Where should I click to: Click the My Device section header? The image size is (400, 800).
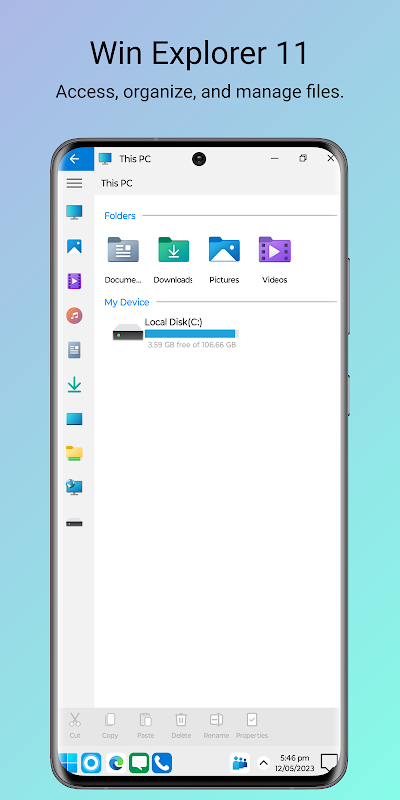[127, 302]
